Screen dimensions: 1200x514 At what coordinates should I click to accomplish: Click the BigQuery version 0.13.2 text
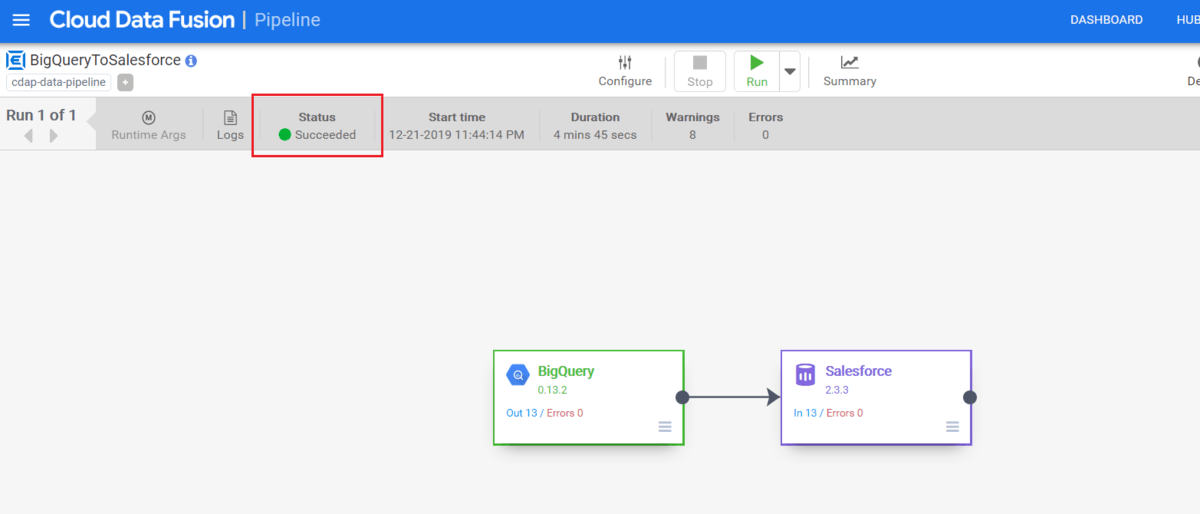(x=552, y=390)
